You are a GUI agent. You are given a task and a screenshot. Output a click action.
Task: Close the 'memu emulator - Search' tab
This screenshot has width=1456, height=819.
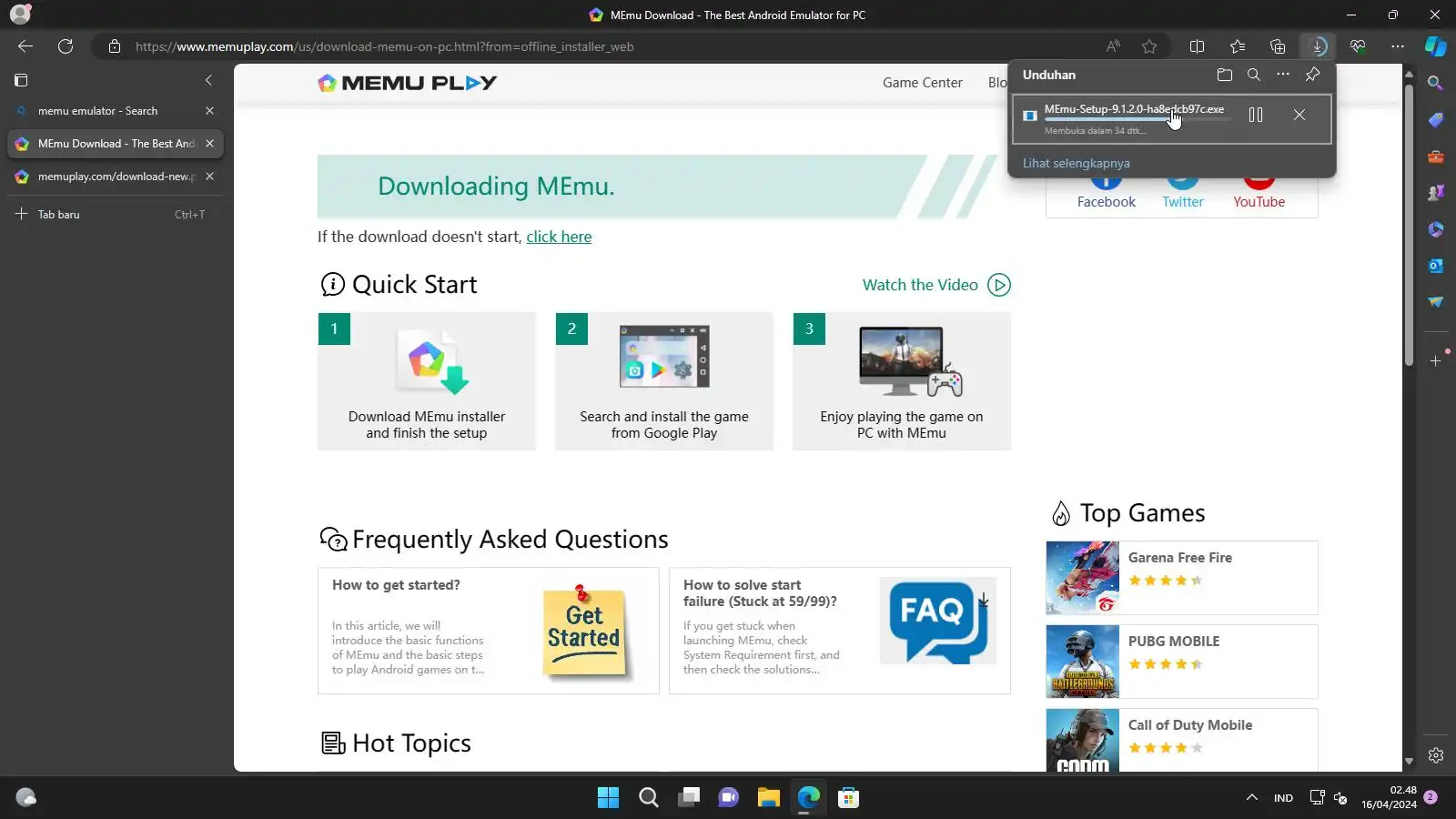[209, 111]
